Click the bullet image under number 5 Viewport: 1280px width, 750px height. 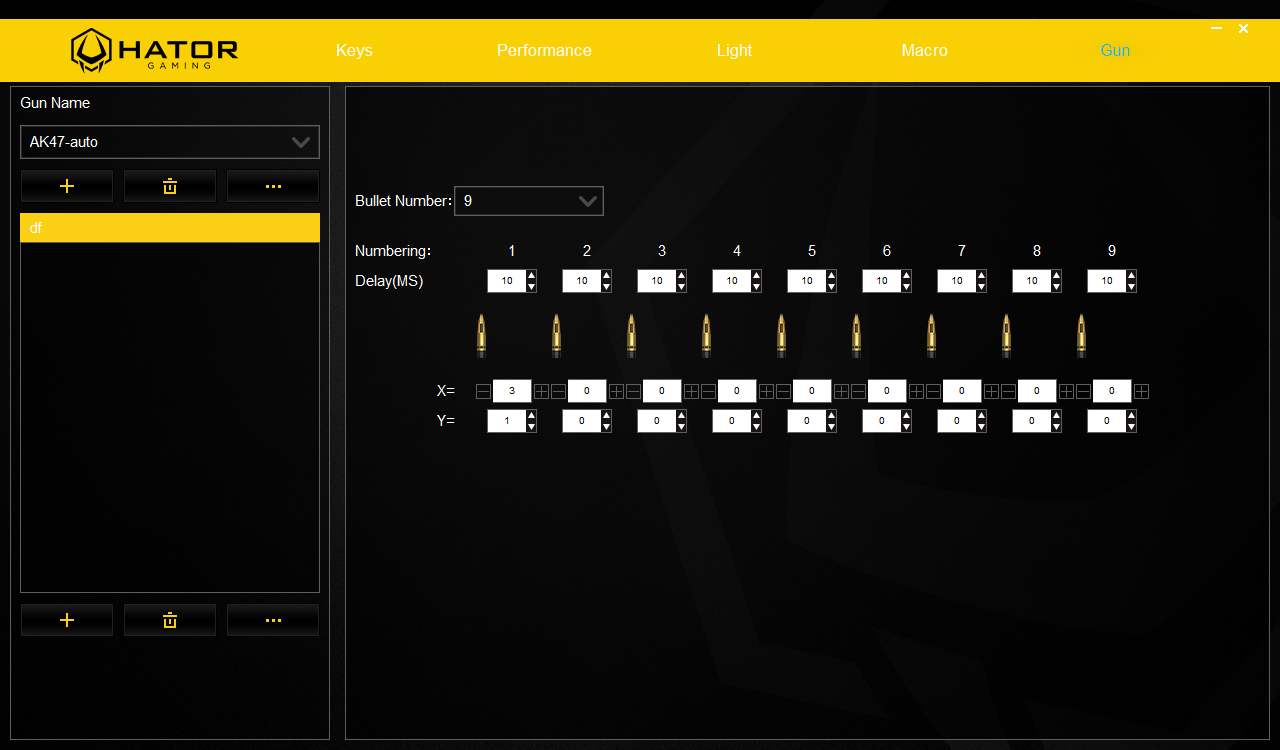point(781,336)
